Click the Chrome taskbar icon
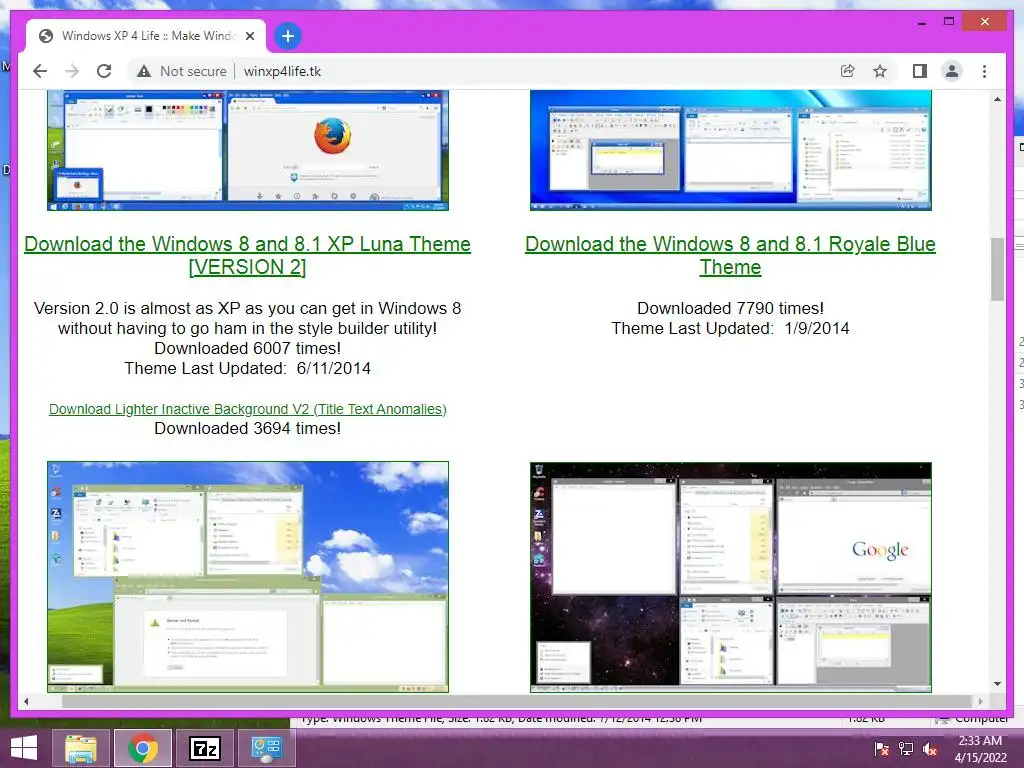The height and width of the screenshot is (768, 1024). click(x=143, y=748)
